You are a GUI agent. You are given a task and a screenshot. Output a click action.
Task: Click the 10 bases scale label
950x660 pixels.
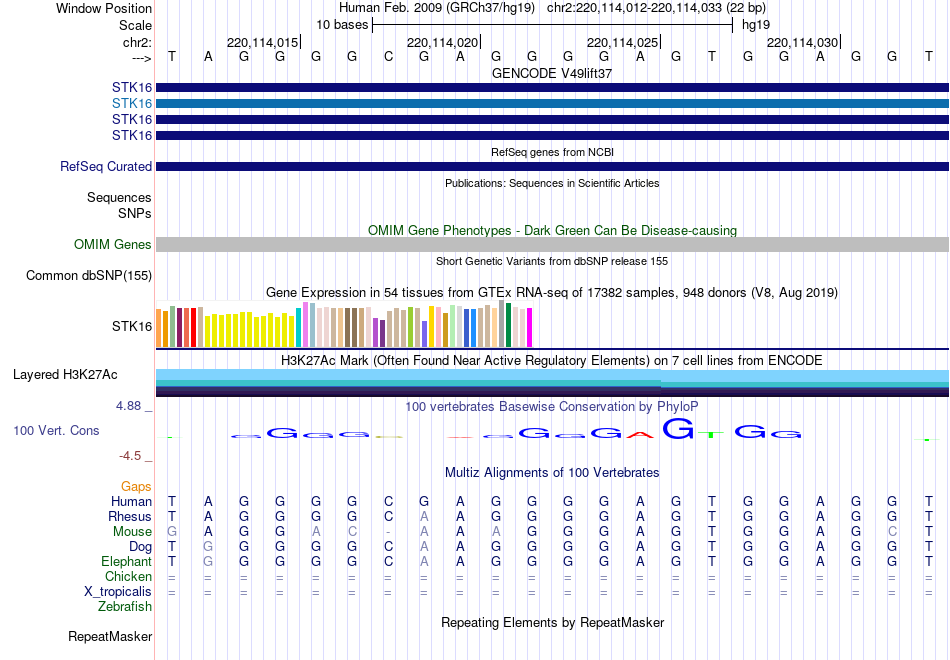pos(342,25)
